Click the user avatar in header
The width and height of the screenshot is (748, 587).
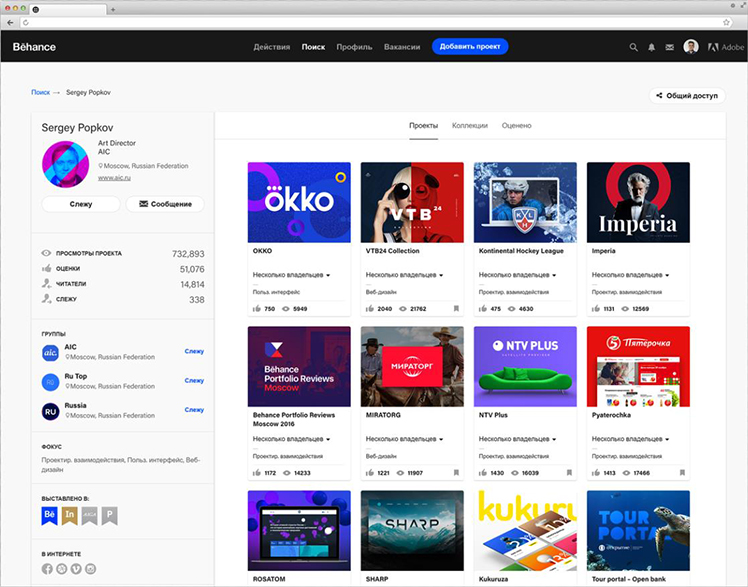691,47
